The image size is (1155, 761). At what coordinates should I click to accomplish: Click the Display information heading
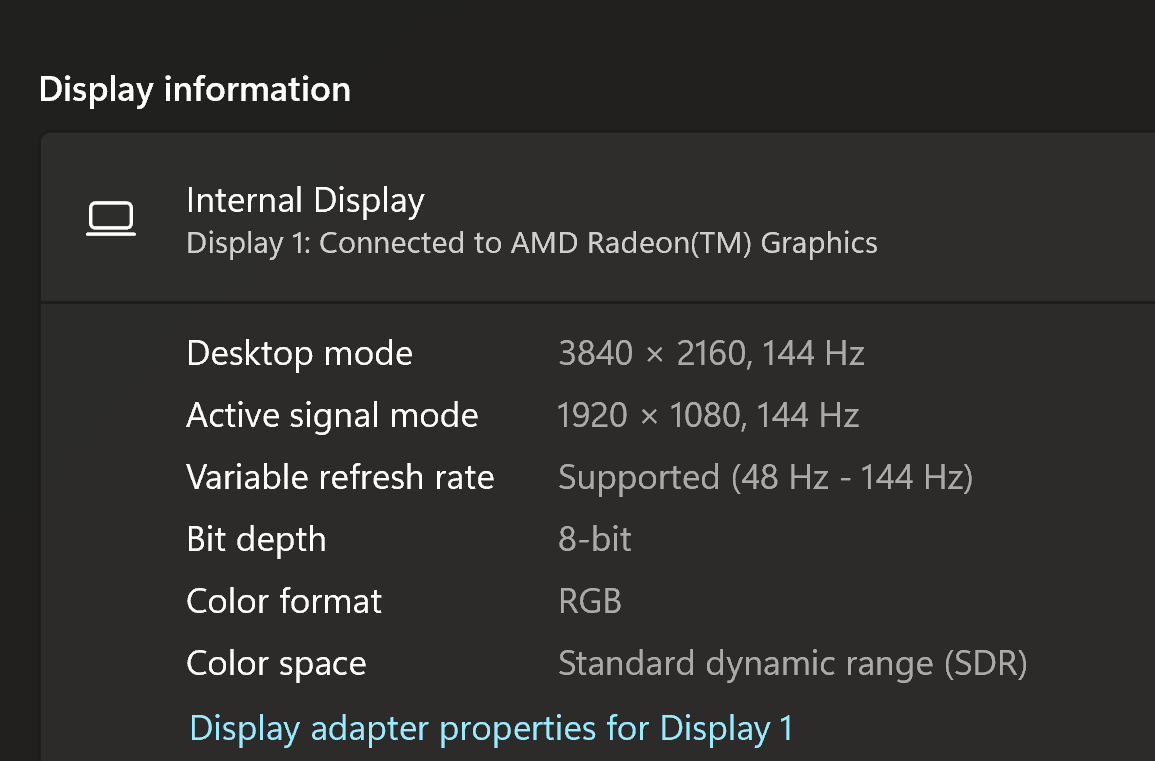[x=194, y=89]
